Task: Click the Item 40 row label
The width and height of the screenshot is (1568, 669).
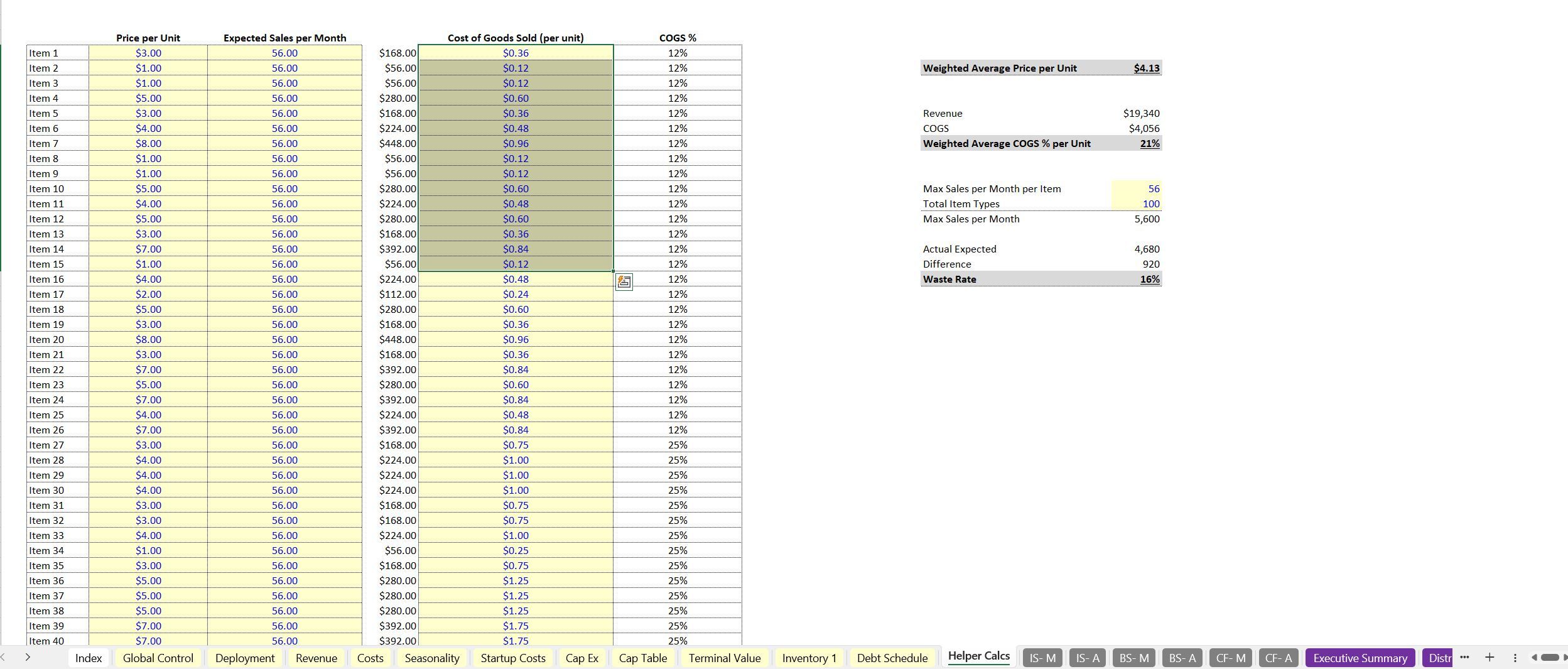Action: [46, 641]
